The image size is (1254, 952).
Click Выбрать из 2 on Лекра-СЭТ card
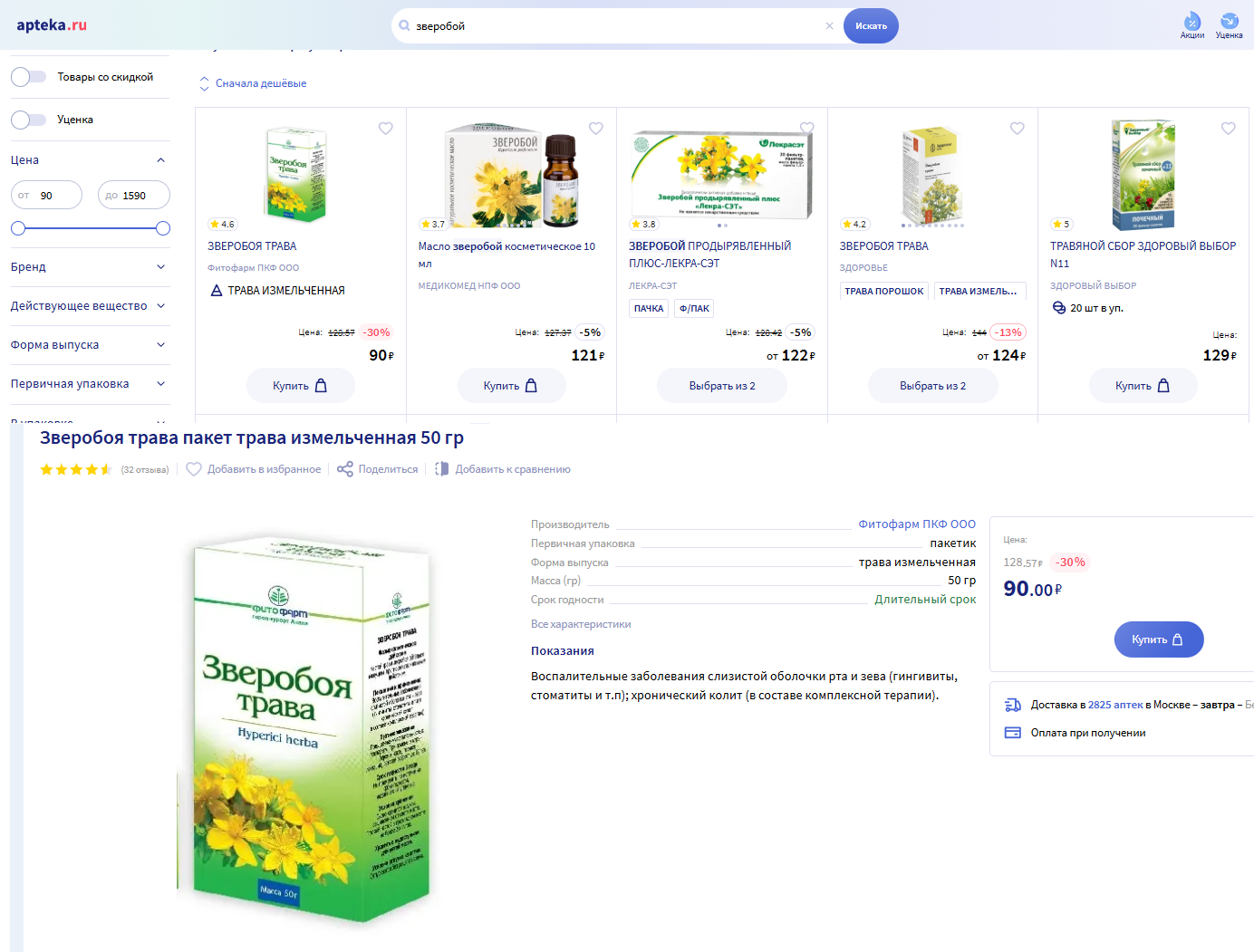(722, 386)
